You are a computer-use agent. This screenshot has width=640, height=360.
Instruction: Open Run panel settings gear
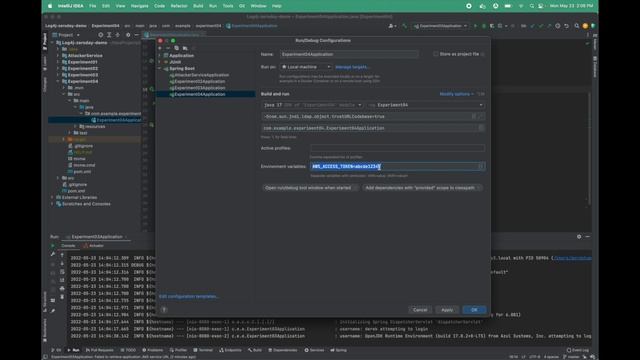[579, 236]
